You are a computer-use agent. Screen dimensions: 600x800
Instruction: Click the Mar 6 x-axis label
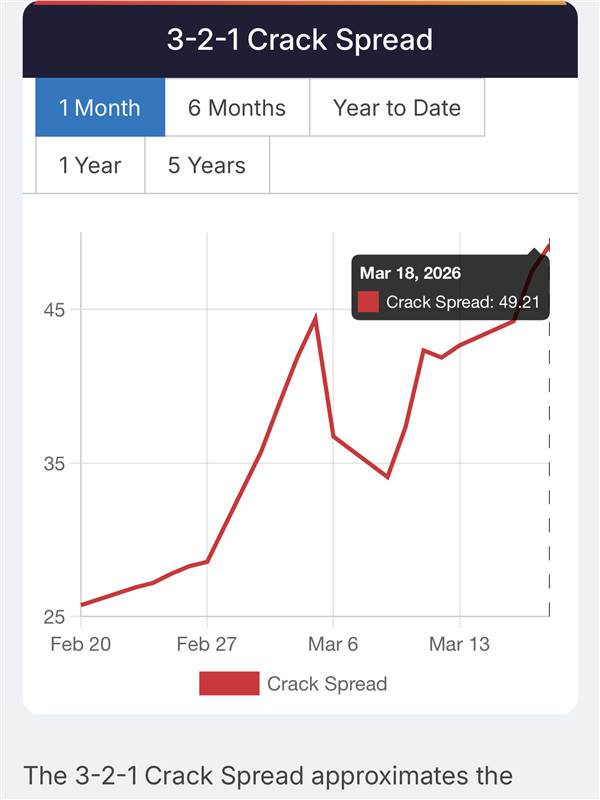(333, 644)
